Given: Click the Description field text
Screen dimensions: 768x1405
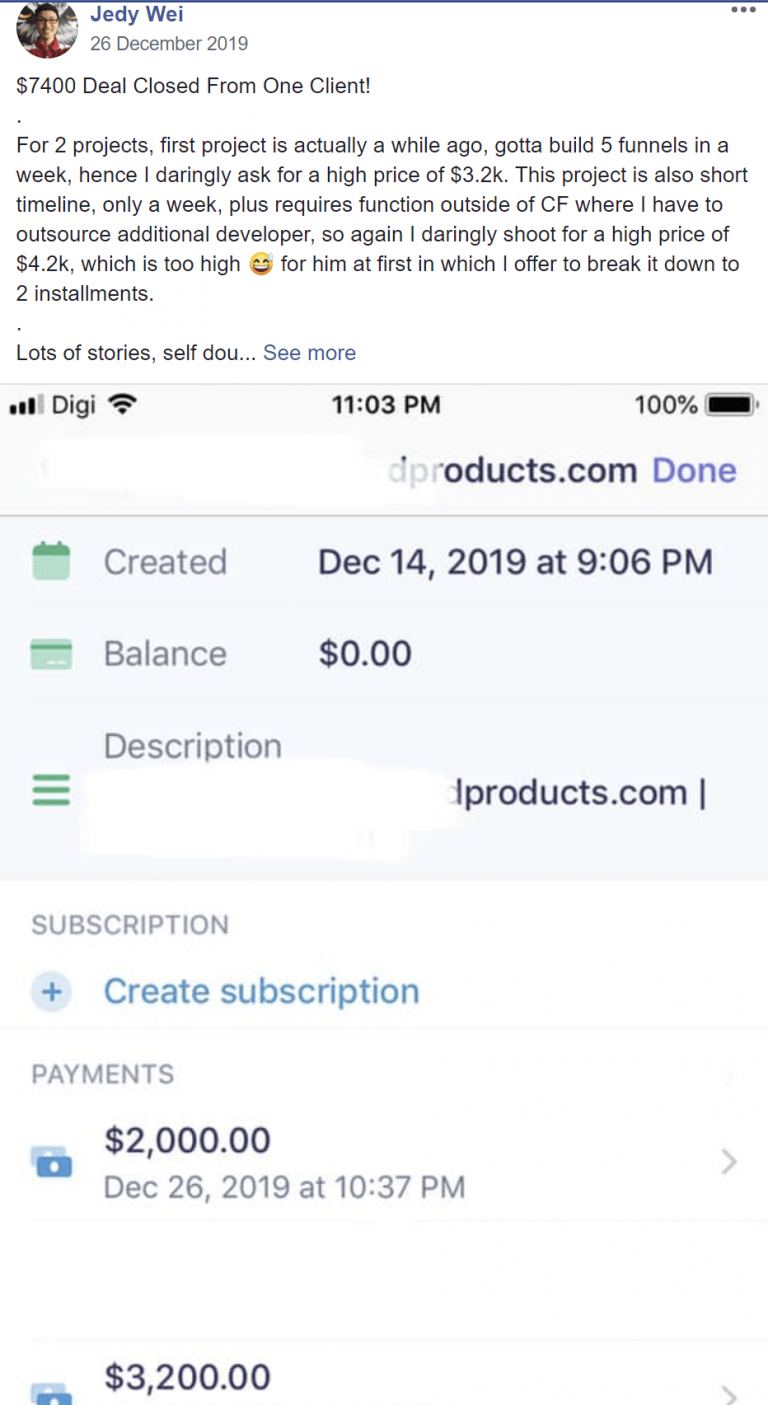Looking at the screenshot, I should coord(578,793).
